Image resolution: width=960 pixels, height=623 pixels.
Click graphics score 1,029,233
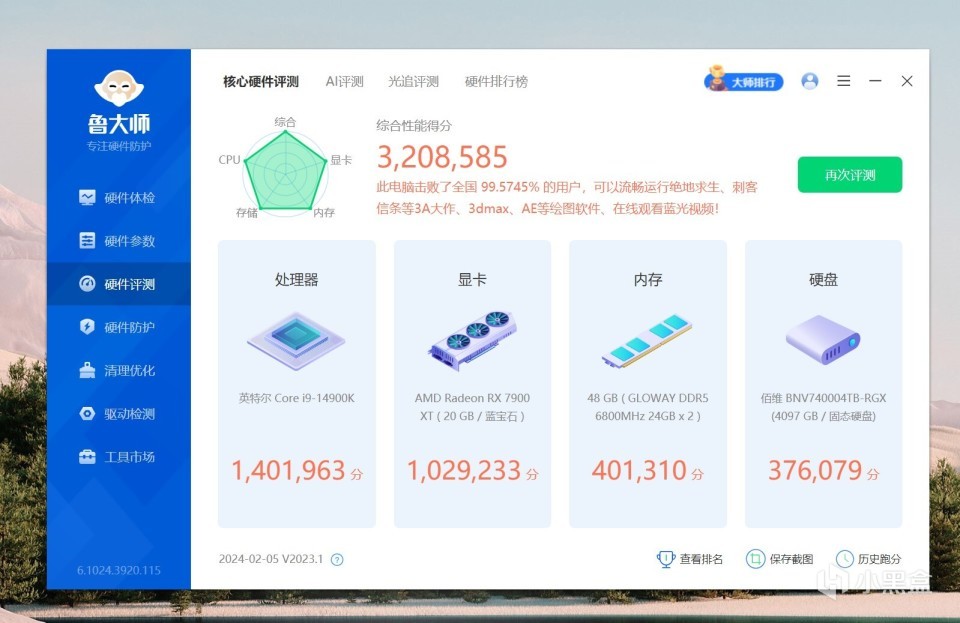pos(463,471)
